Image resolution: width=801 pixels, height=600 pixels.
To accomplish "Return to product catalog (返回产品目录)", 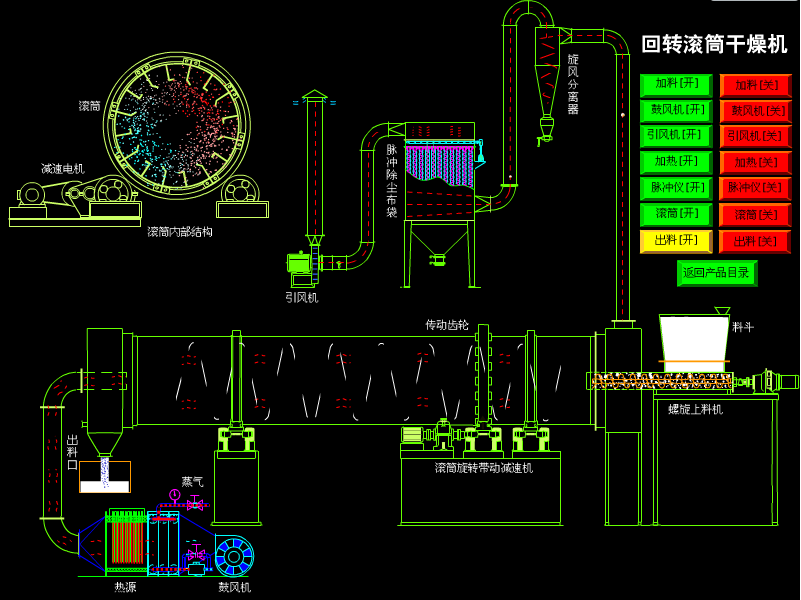I will click(716, 273).
